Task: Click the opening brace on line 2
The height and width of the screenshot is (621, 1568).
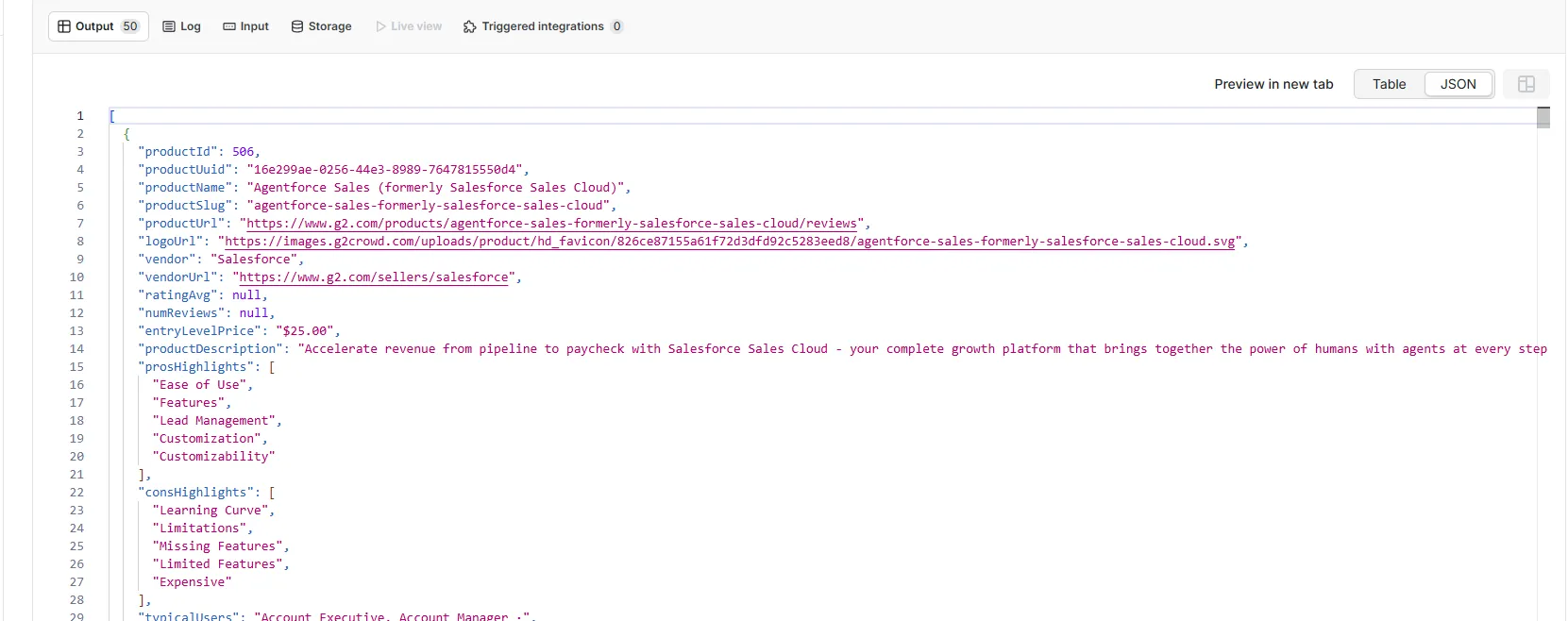Action: pyautogui.click(x=126, y=134)
